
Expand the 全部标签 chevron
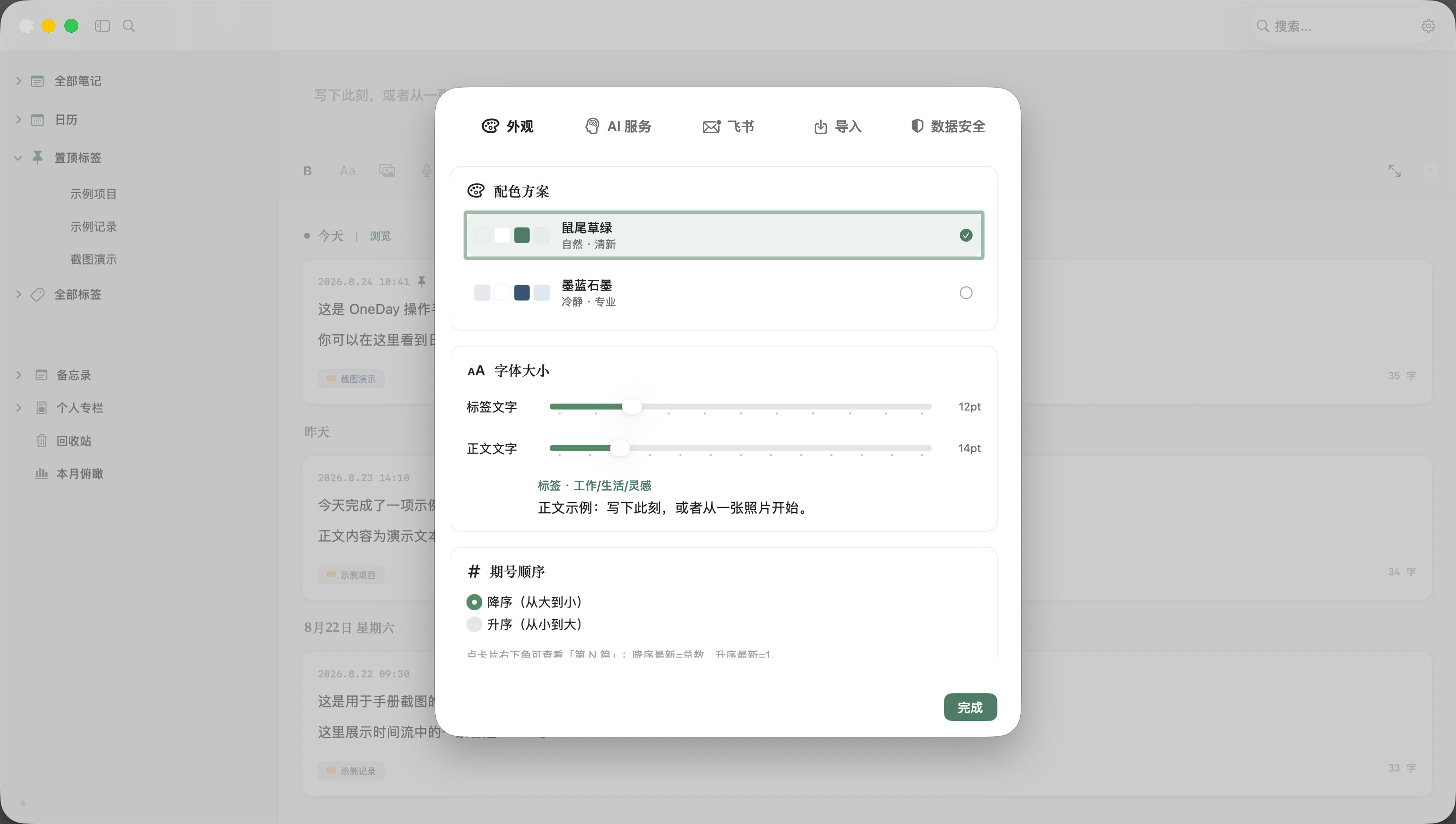coord(19,295)
